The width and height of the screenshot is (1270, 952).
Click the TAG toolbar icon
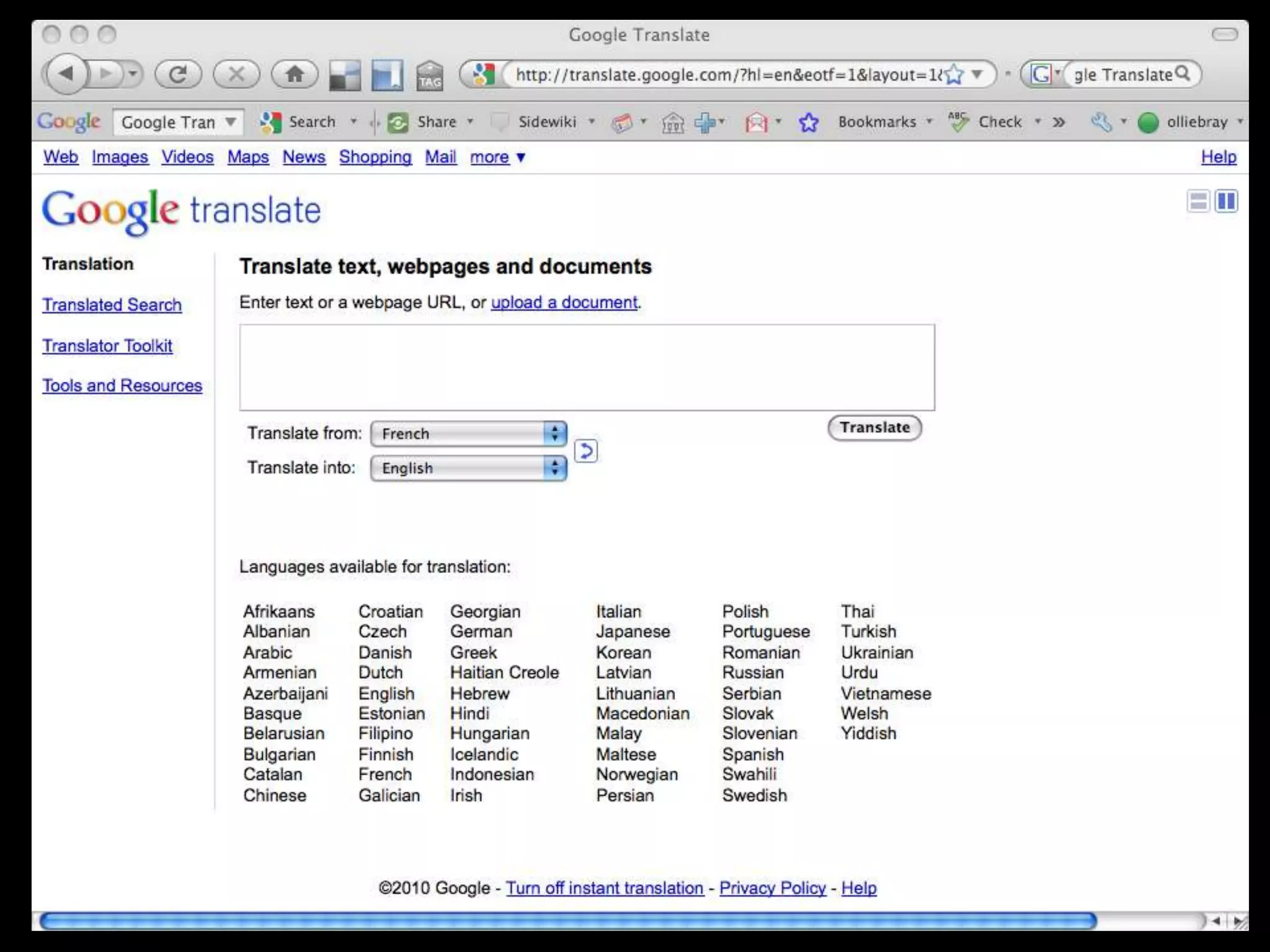point(430,76)
